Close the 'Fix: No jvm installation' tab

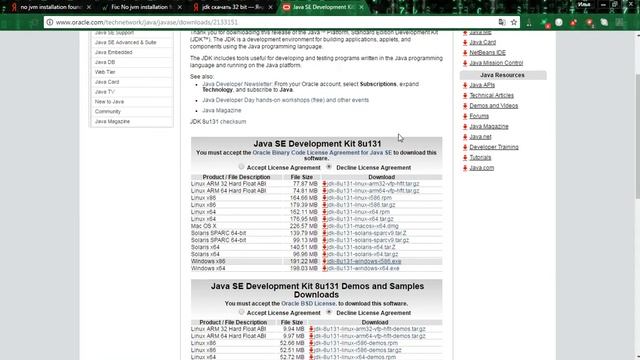(180, 7)
